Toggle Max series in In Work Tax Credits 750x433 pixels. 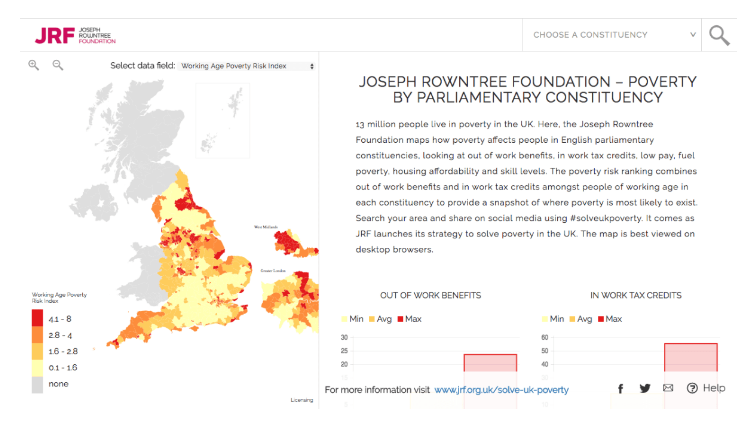pos(613,319)
